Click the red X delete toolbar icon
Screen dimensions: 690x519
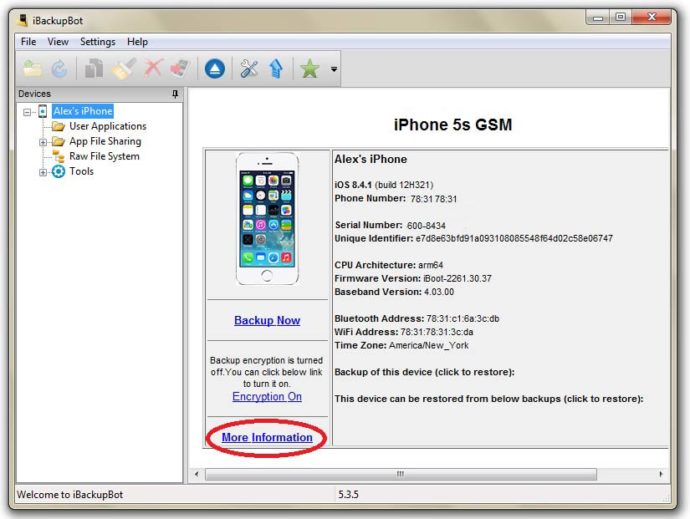click(153, 69)
